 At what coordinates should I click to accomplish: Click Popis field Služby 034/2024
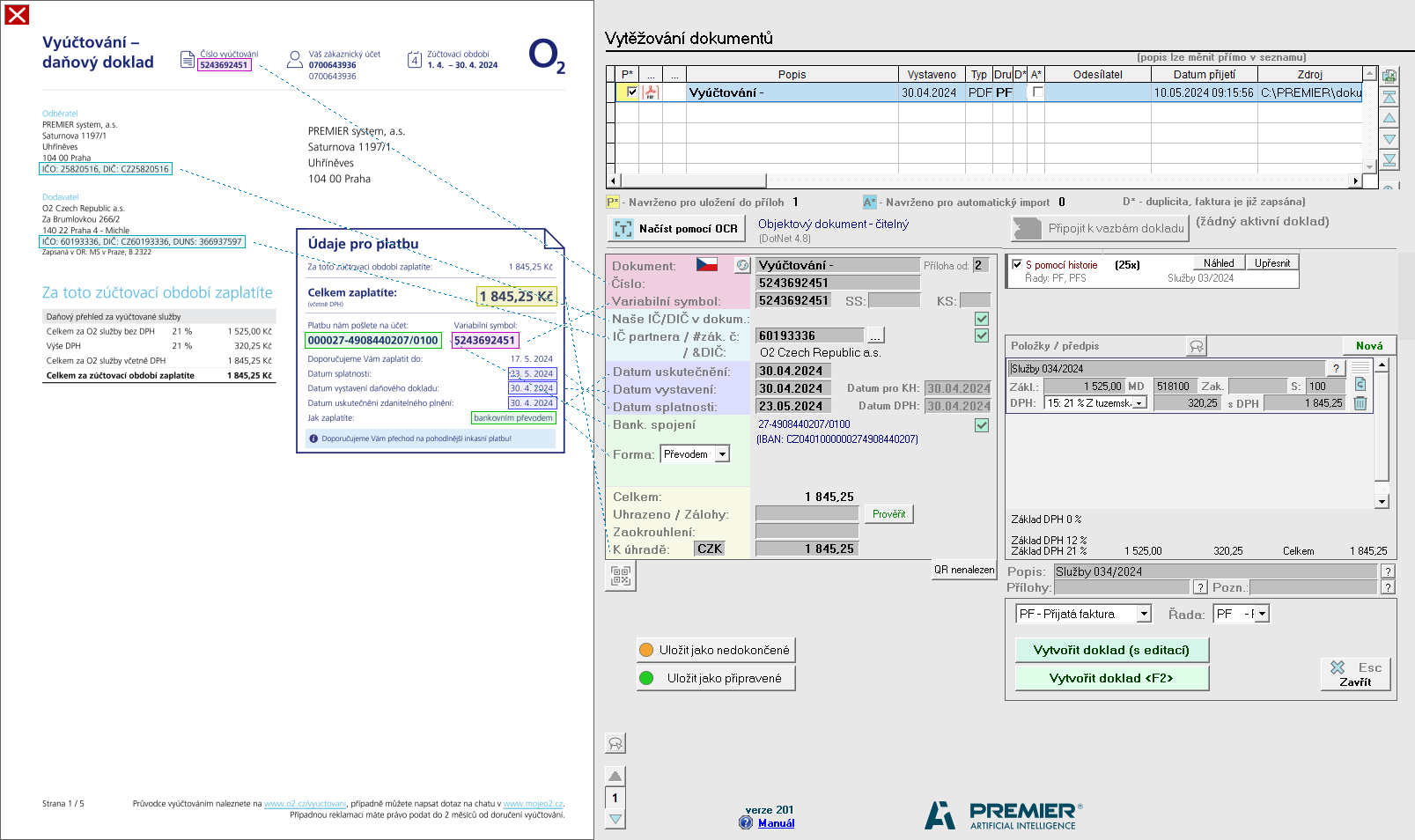[1215, 571]
